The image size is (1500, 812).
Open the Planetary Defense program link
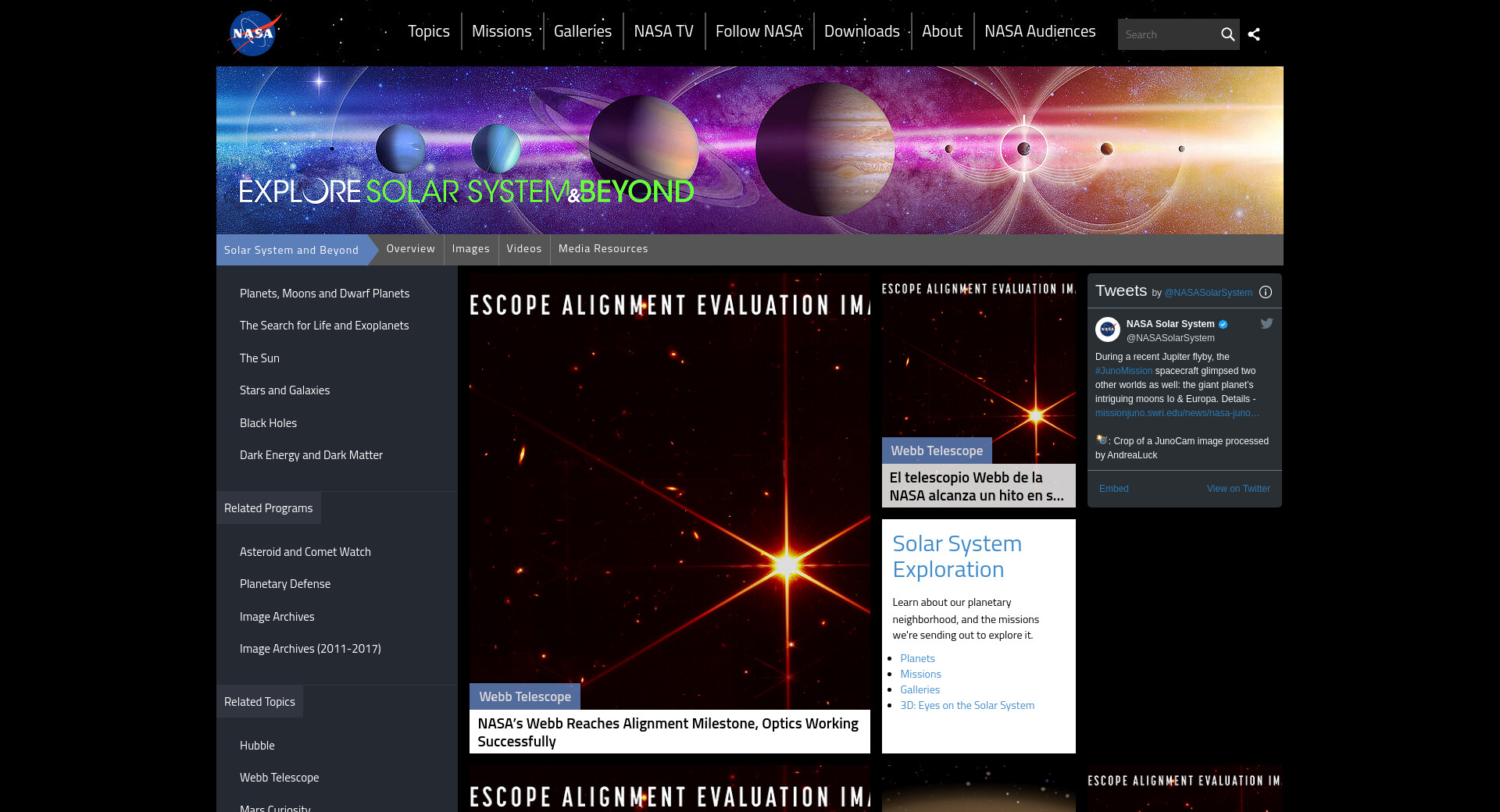tap(285, 584)
